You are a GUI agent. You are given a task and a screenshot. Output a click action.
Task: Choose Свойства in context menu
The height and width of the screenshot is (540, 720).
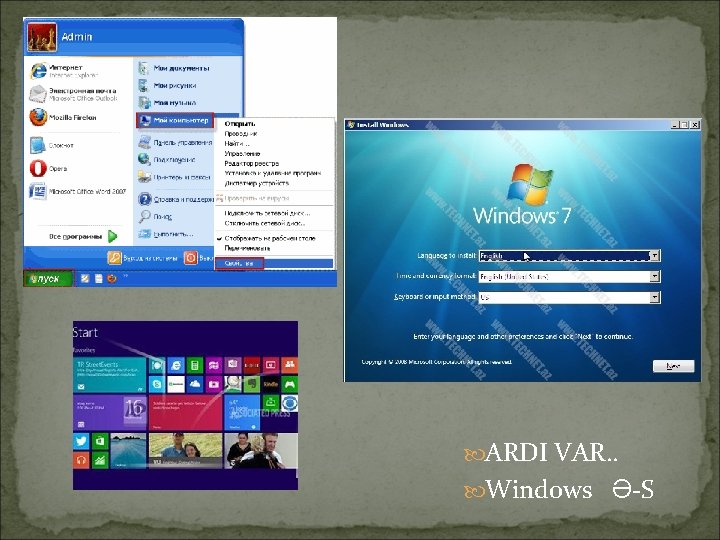click(x=275, y=263)
